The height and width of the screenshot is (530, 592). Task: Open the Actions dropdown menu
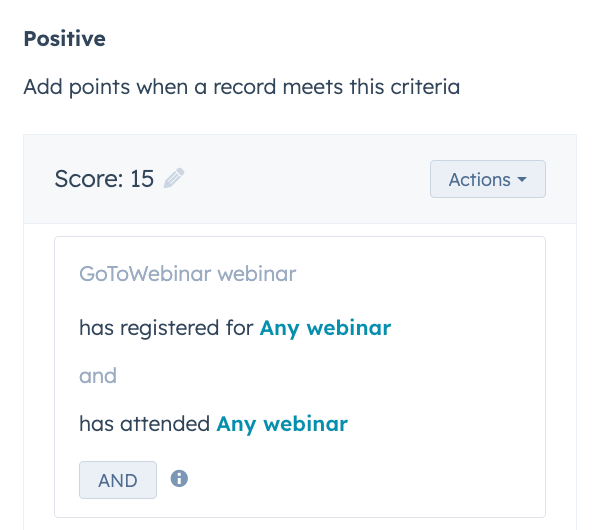click(x=487, y=179)
